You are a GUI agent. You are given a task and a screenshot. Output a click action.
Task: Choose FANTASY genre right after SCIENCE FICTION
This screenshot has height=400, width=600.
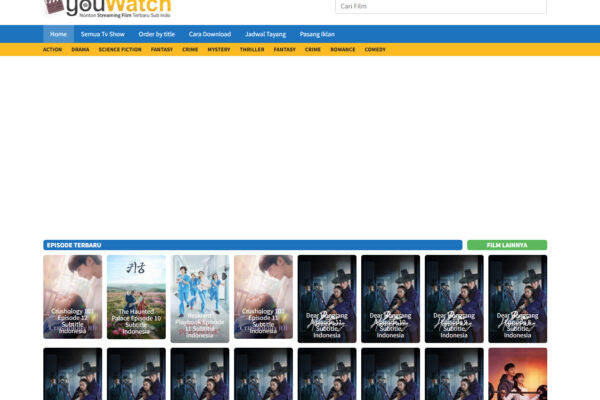point(162,49)
